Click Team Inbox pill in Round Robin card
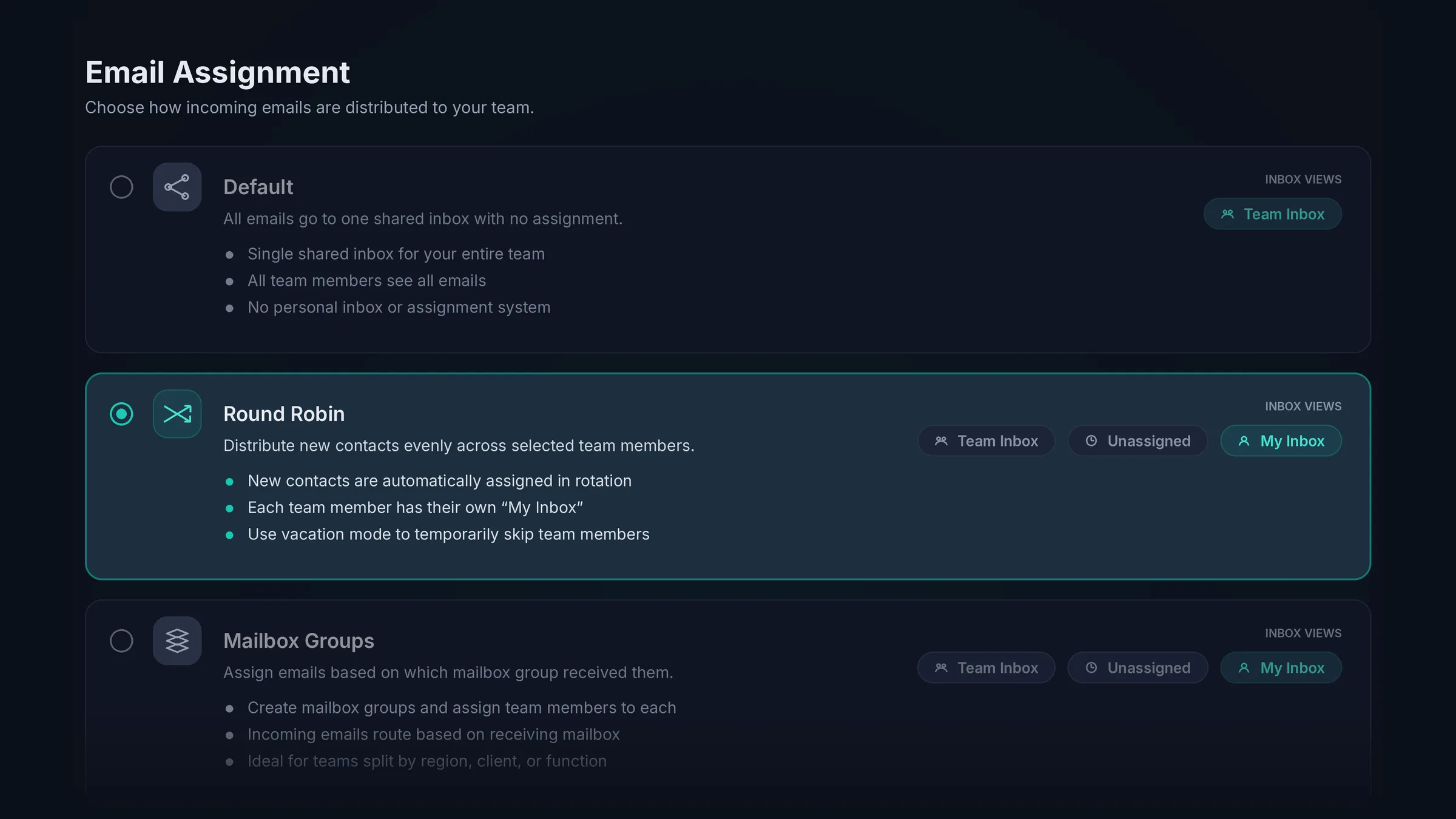The height and width of the screenshot is (819, 1456). pyautogui.click(x=986, y=441)
